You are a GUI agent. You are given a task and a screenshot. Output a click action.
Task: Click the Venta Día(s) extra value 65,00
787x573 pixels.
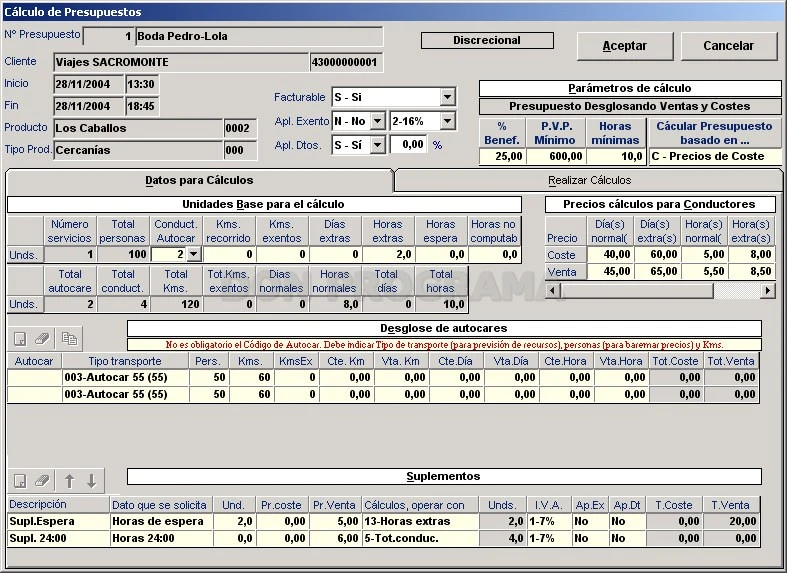point(657,271)
